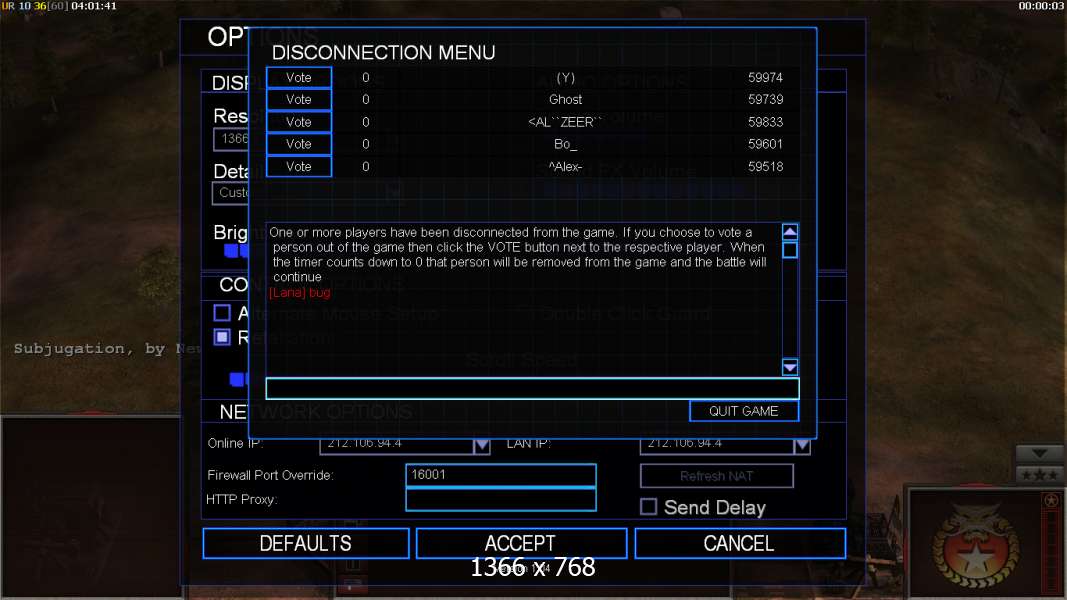The height and width of the screenshot is (600, 1067).
Task: Accept the options settings
Action: click(x=521, y=544)
